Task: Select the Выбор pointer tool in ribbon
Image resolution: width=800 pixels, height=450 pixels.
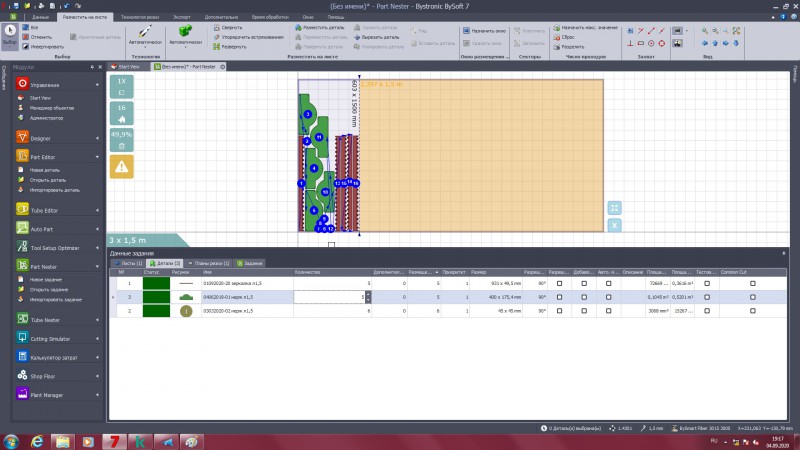Action: pos(10,37)
